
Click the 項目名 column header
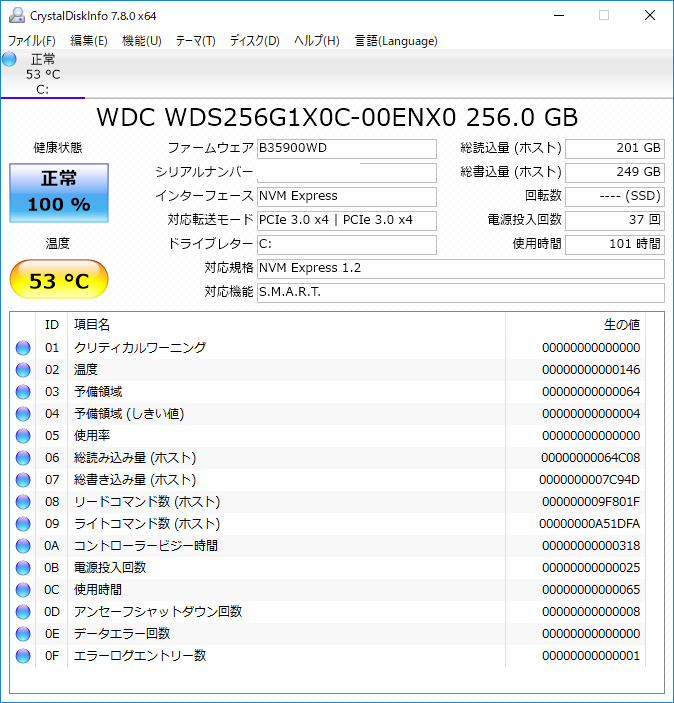tap(92, 324)
